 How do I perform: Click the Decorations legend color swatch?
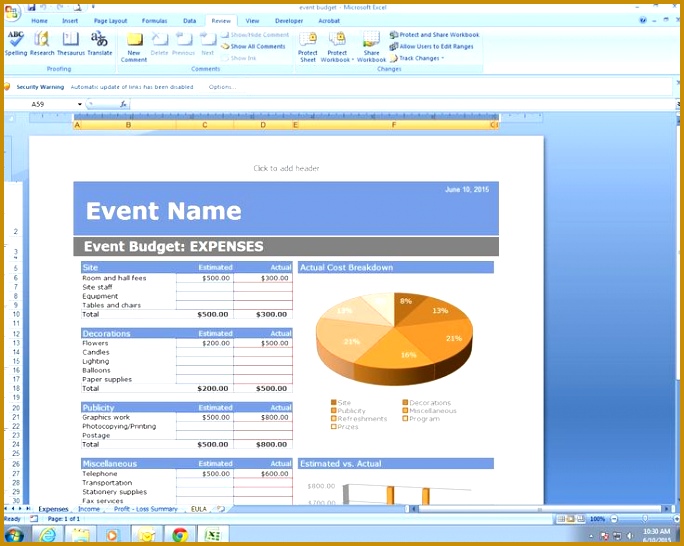click(405, 403)
